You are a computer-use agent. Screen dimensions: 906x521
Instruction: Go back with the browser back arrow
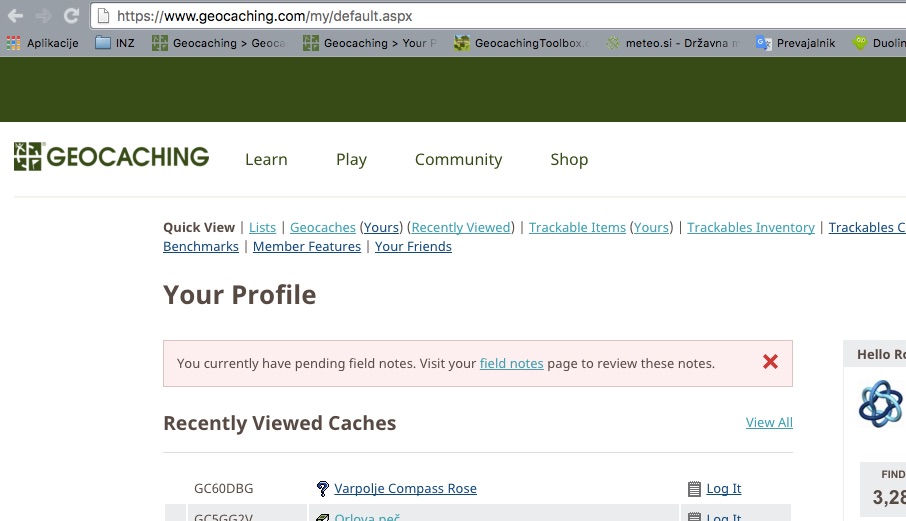pyautogui.click(x=16, y=16)
